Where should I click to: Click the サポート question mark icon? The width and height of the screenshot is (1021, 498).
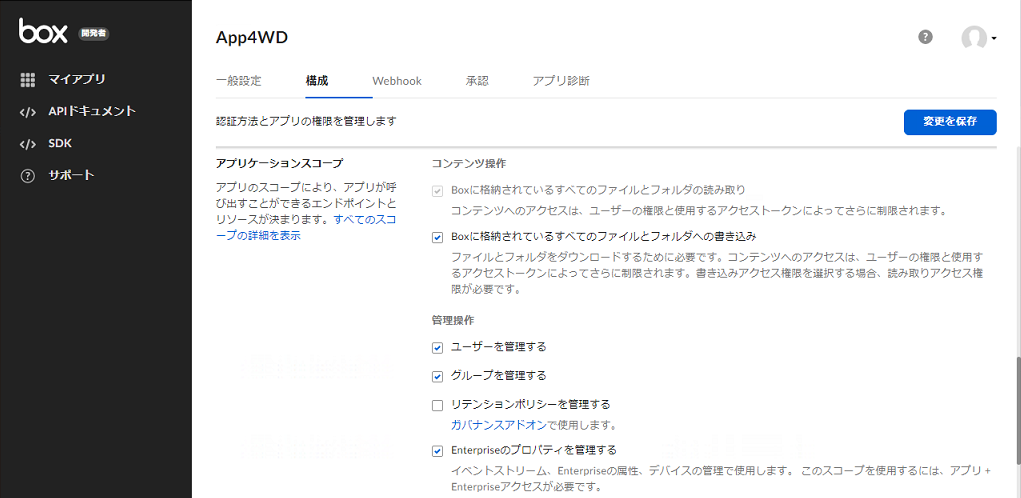click(x=27, y=176)
